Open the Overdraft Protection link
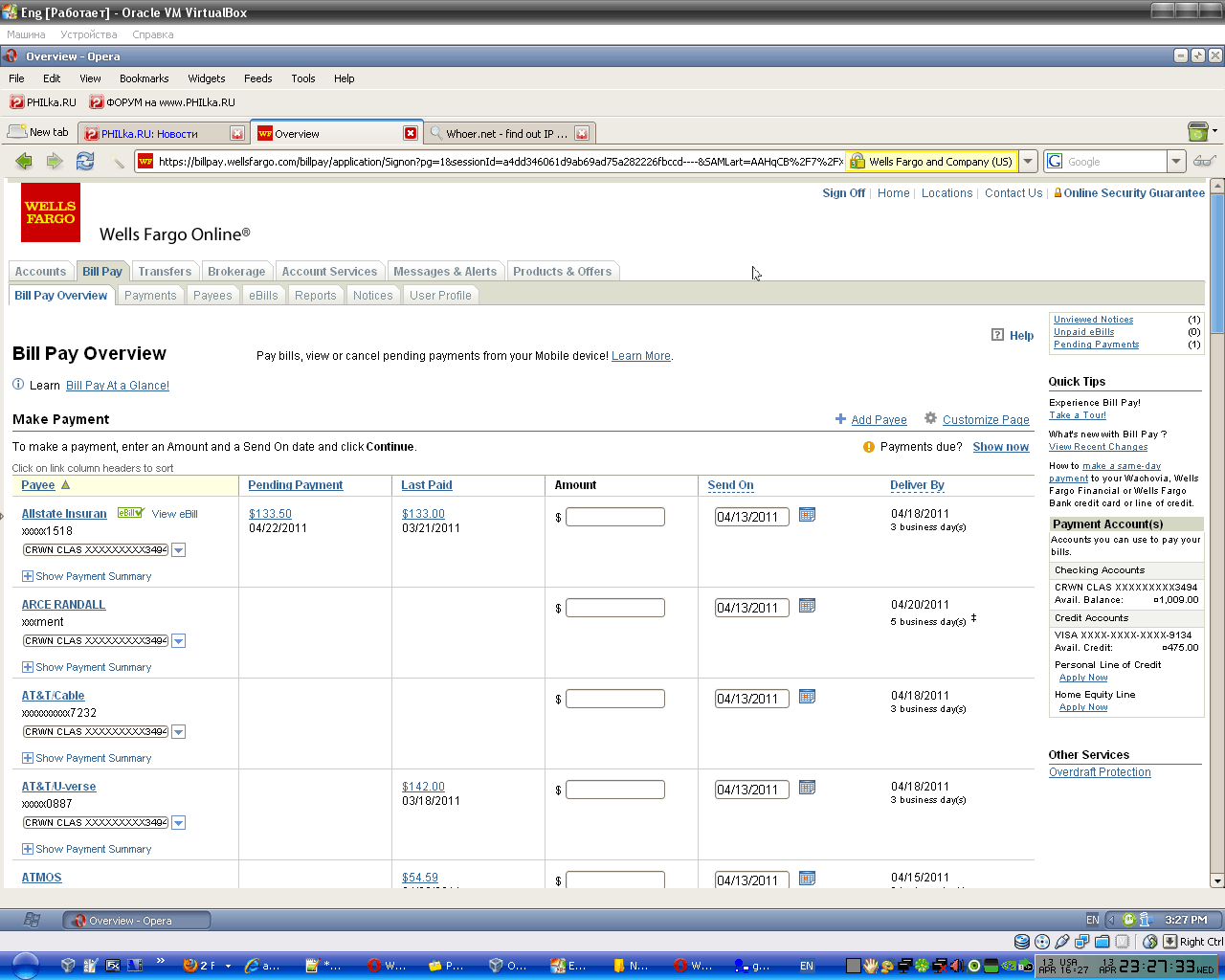Image resolution: width=1225 pixels, height=980 pixels. coord(1100,772)
